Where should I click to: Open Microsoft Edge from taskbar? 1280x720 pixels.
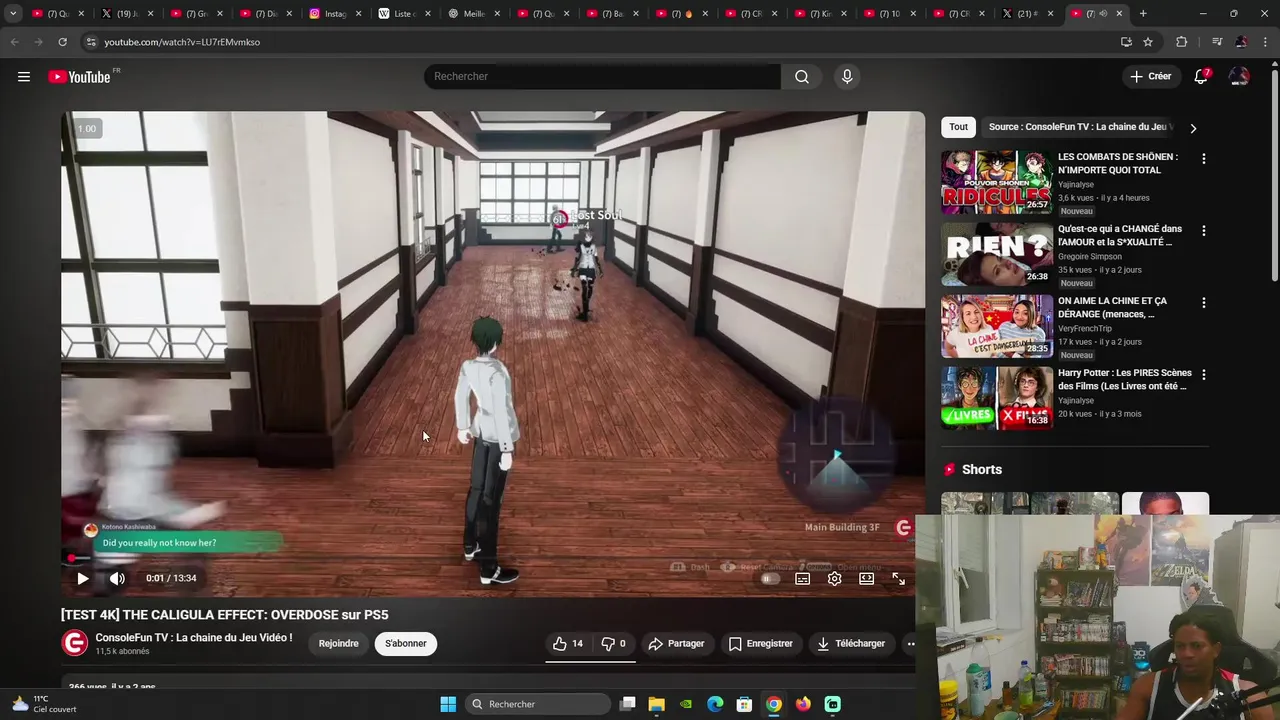point(715,704)
